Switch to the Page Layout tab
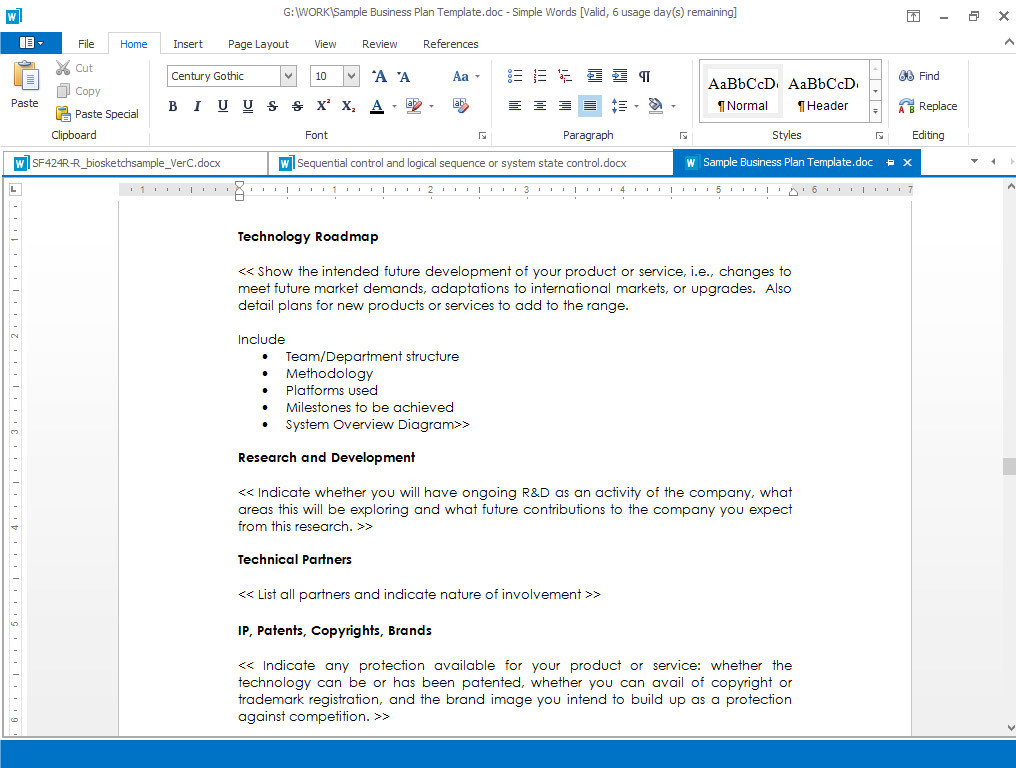This screenshot has height=768, width=1016. [x=258, y=43]
